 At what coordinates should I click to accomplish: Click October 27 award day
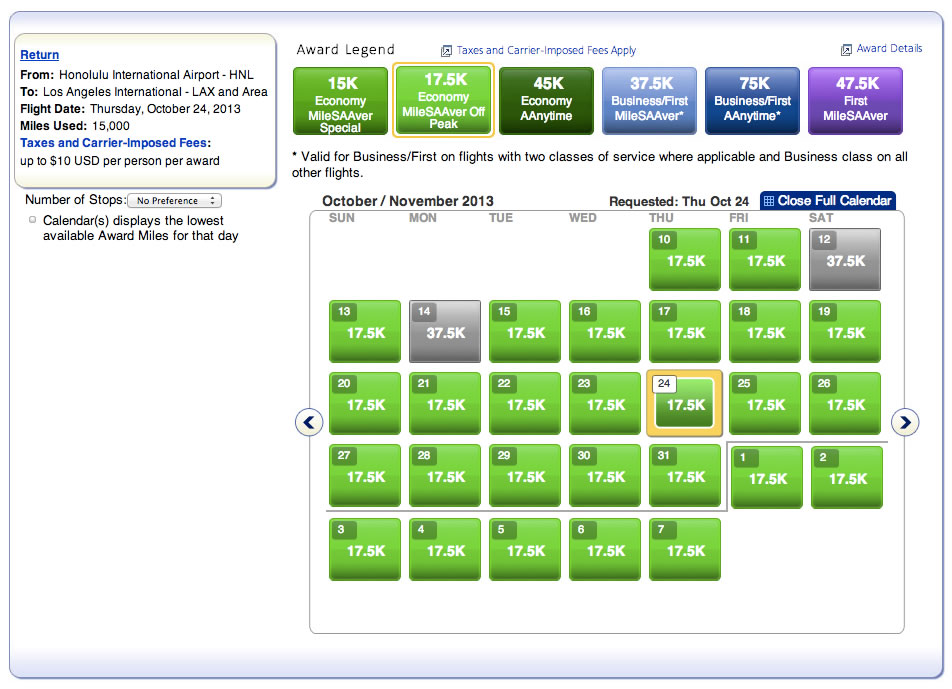365,476
